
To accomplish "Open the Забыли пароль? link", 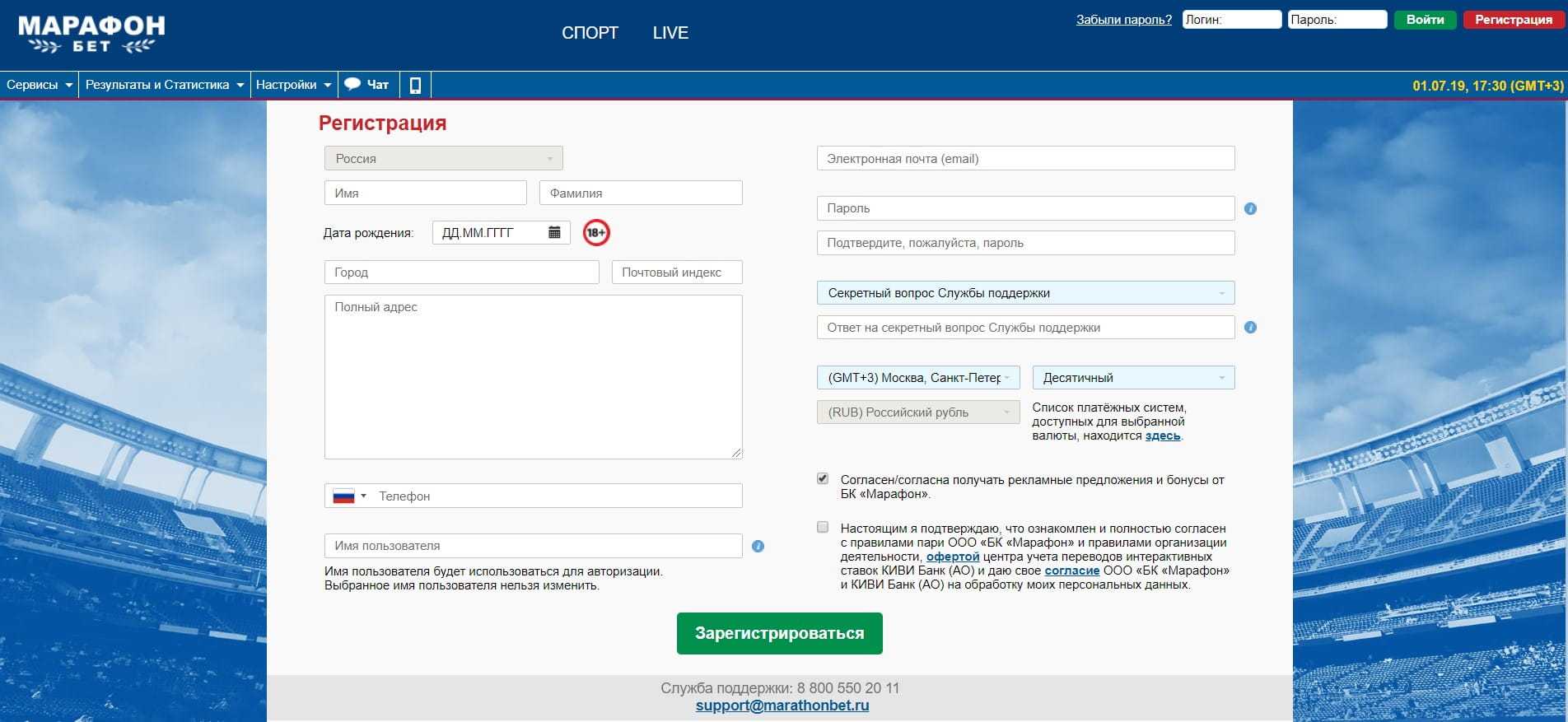I will click(x=1123, y=20).
